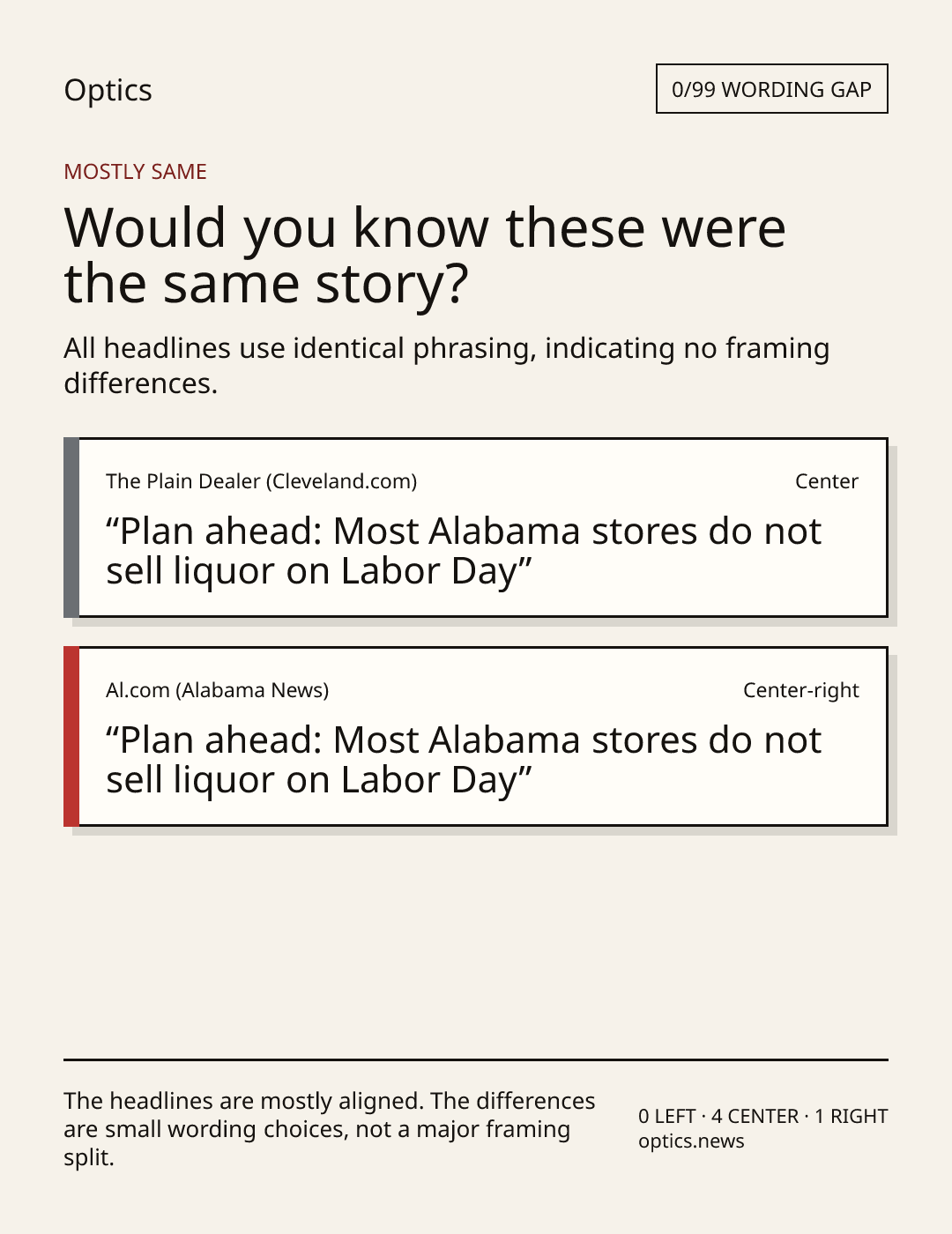Screen dimensions: 952x1234
Task: Click The Plain Dealer (Cleveland.com) source name
Action: click(x=261, y=481)
